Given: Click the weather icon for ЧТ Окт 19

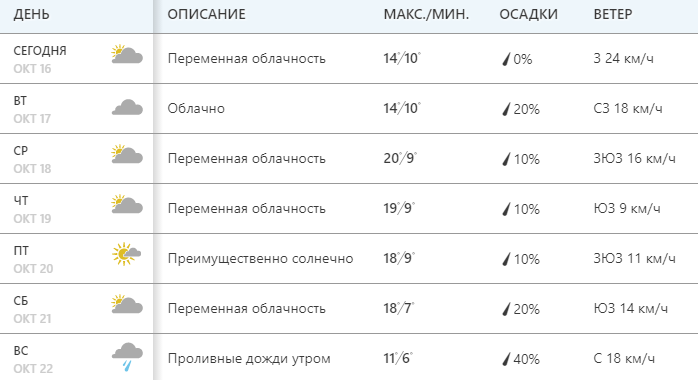Looking at the screenshot, I should 127,204.
